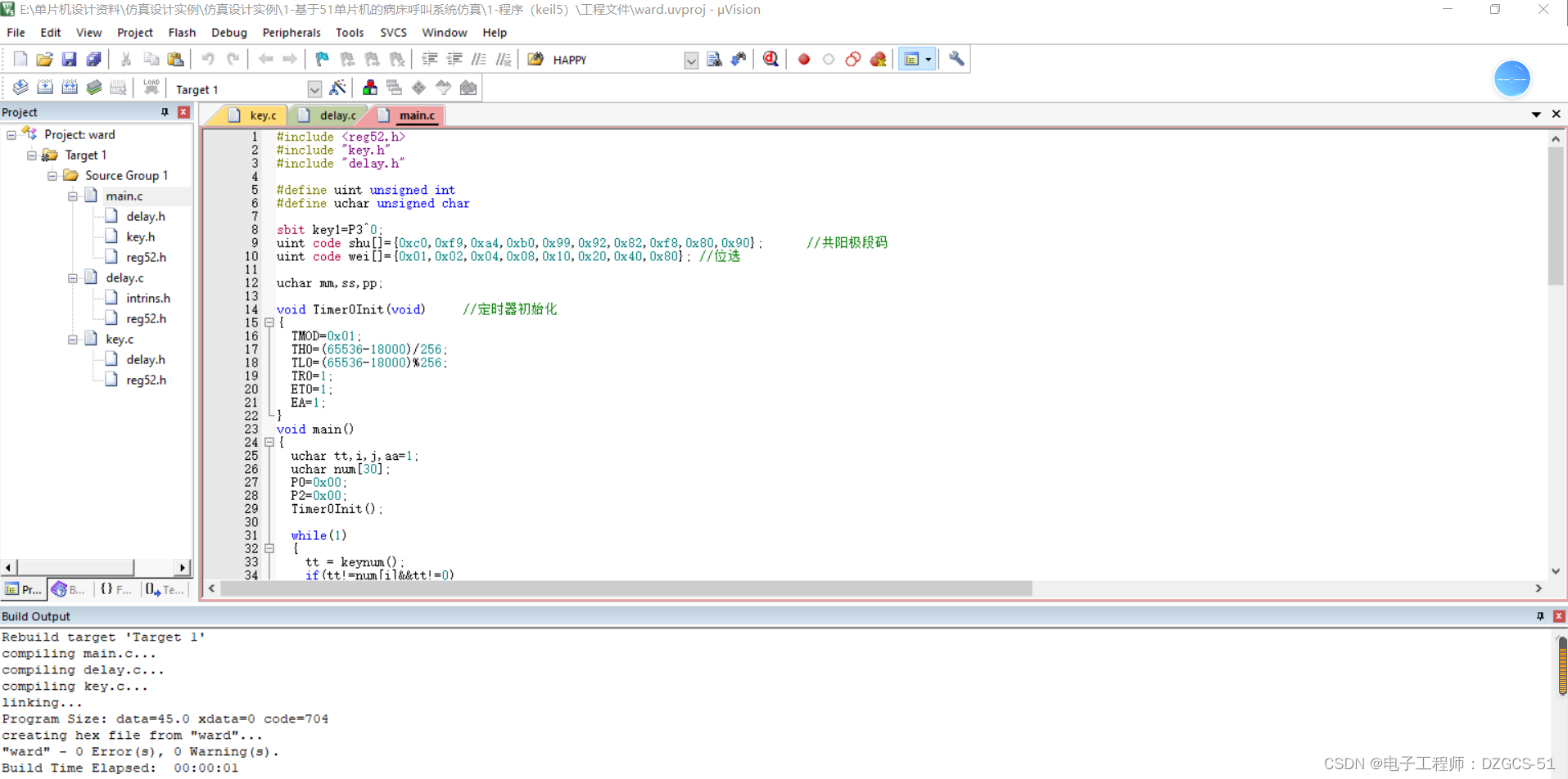Disable all breakpoints with the double-circle icon
1568x779 pixels.
click(853, 59)
